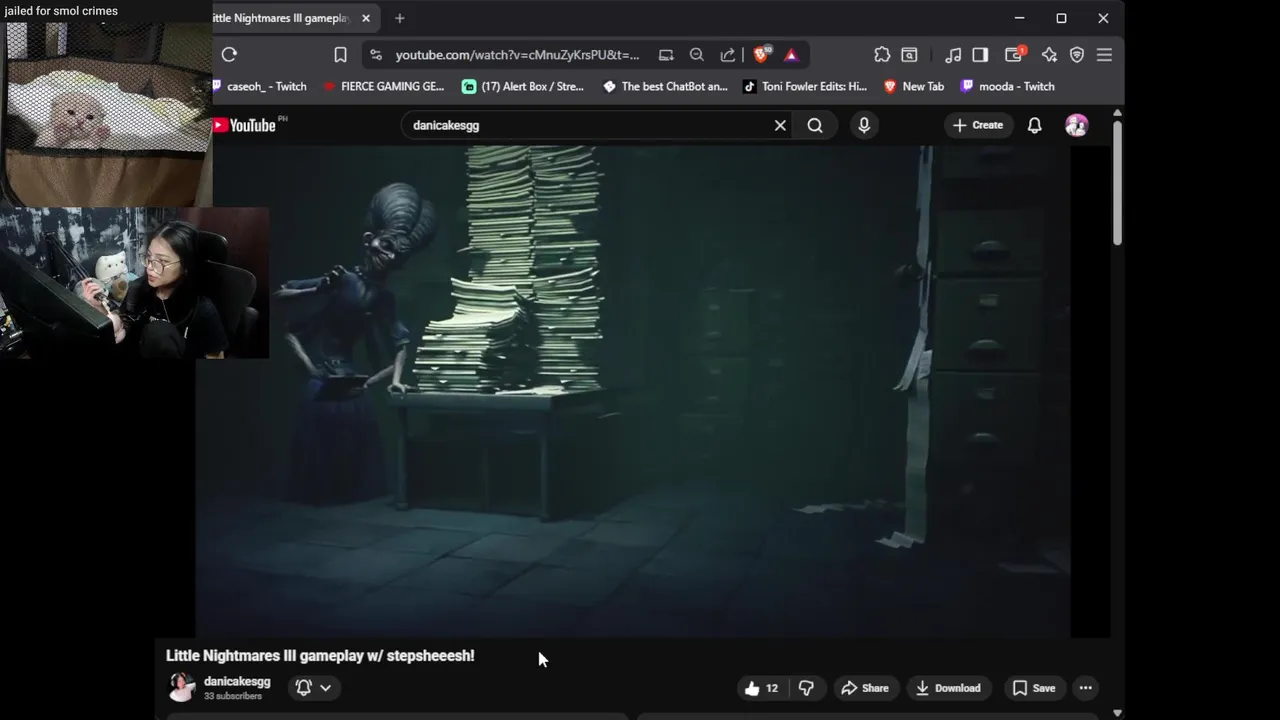This screenshot has height=720, width=1280.
Task: Open the media control music note icon
Action: click(953, 55)
